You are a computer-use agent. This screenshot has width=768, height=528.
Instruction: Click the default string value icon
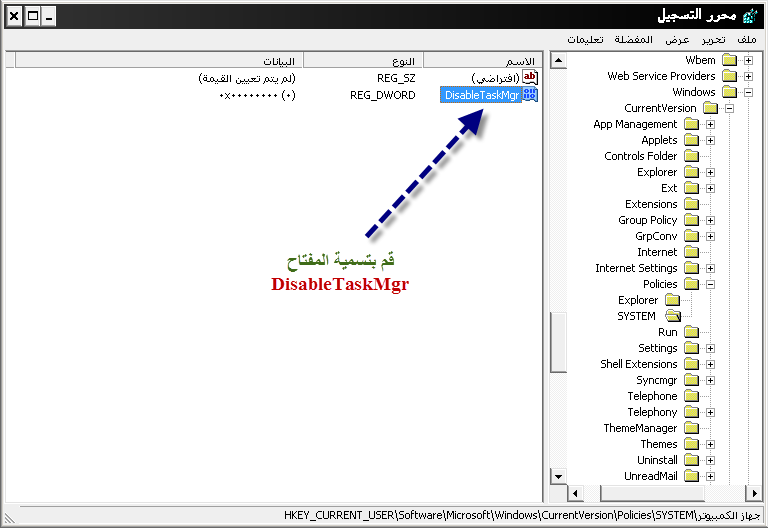tap(530, 77)
